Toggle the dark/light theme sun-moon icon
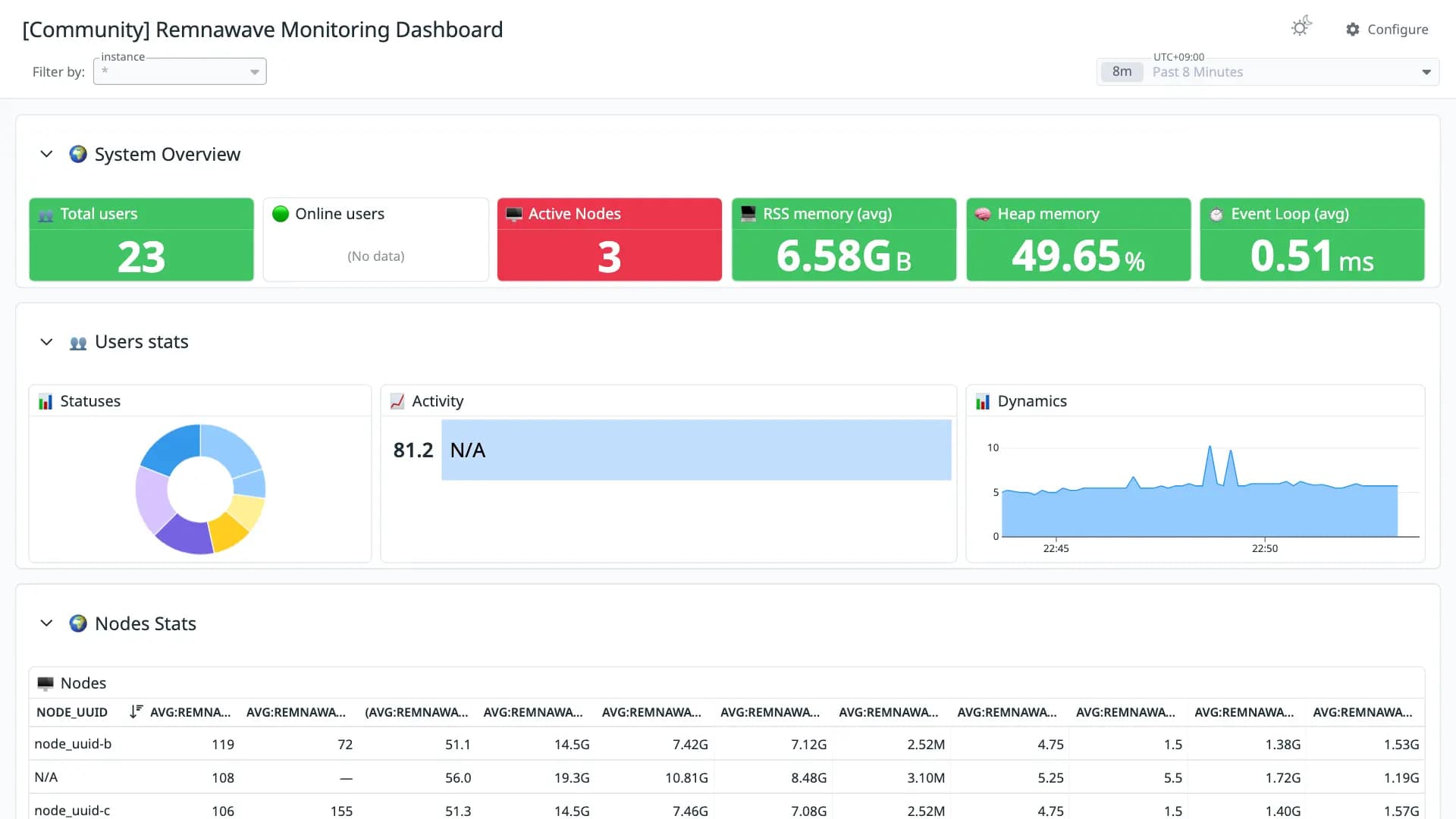 [x=1301, y=27]
